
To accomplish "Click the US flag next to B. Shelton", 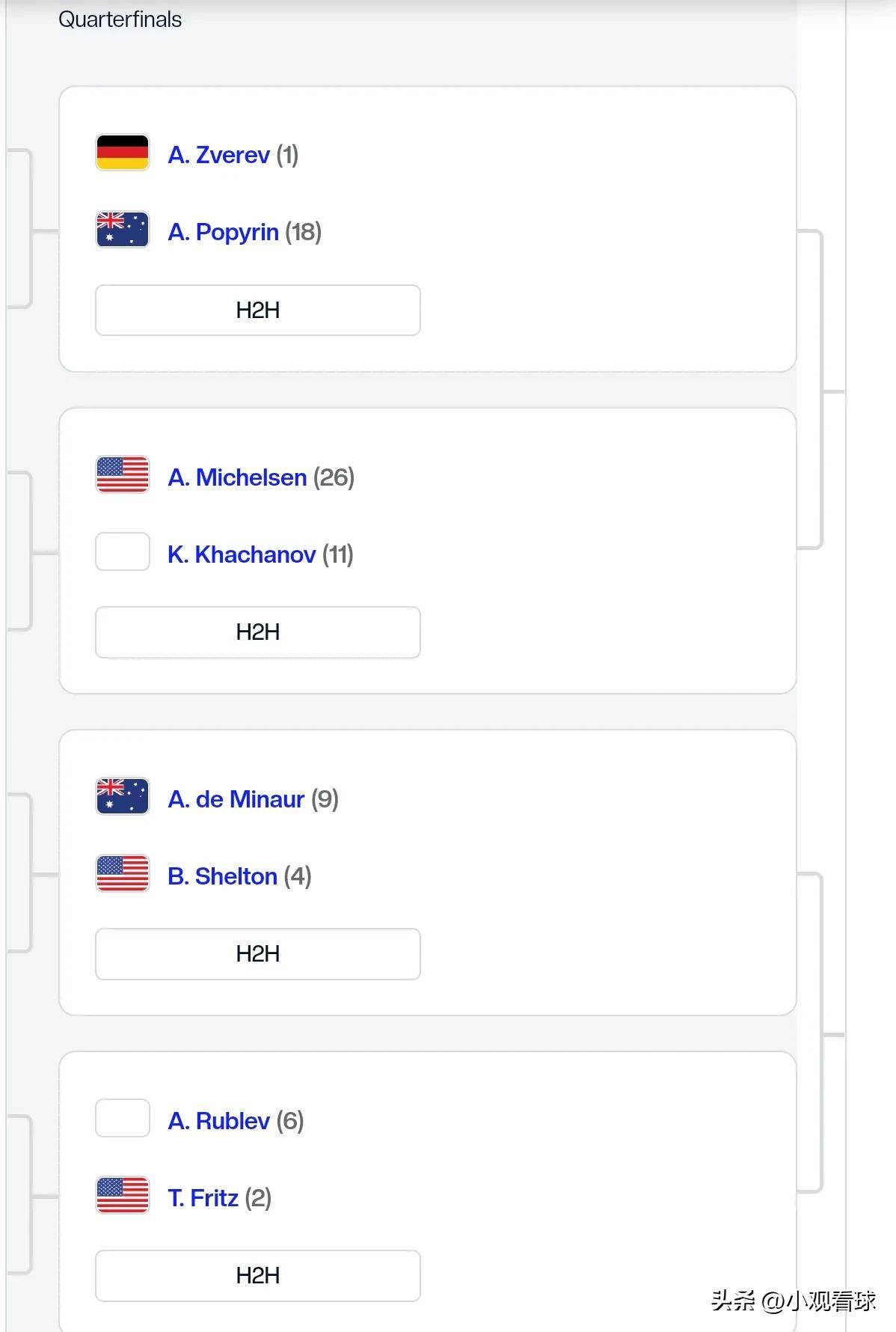I will 123,873.
